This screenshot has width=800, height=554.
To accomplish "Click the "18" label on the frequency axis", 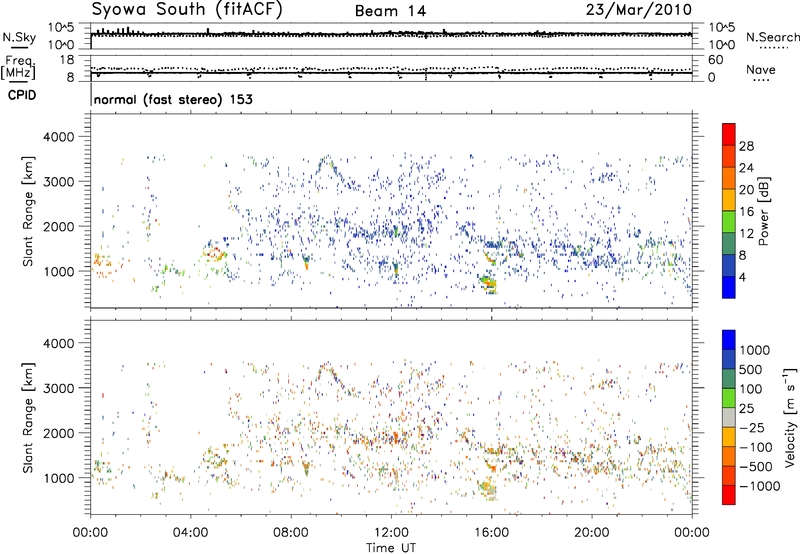I will click(67, 60).
